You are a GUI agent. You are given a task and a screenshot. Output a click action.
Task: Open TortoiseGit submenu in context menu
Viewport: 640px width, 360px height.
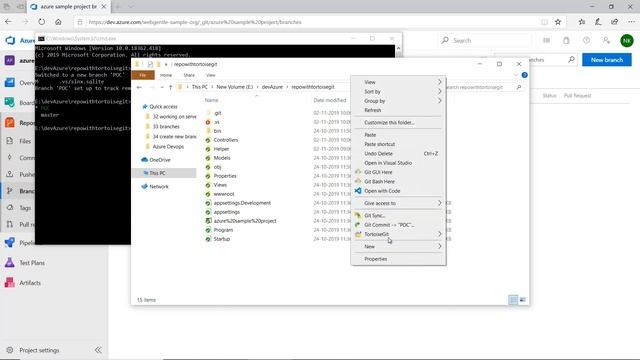398,234
